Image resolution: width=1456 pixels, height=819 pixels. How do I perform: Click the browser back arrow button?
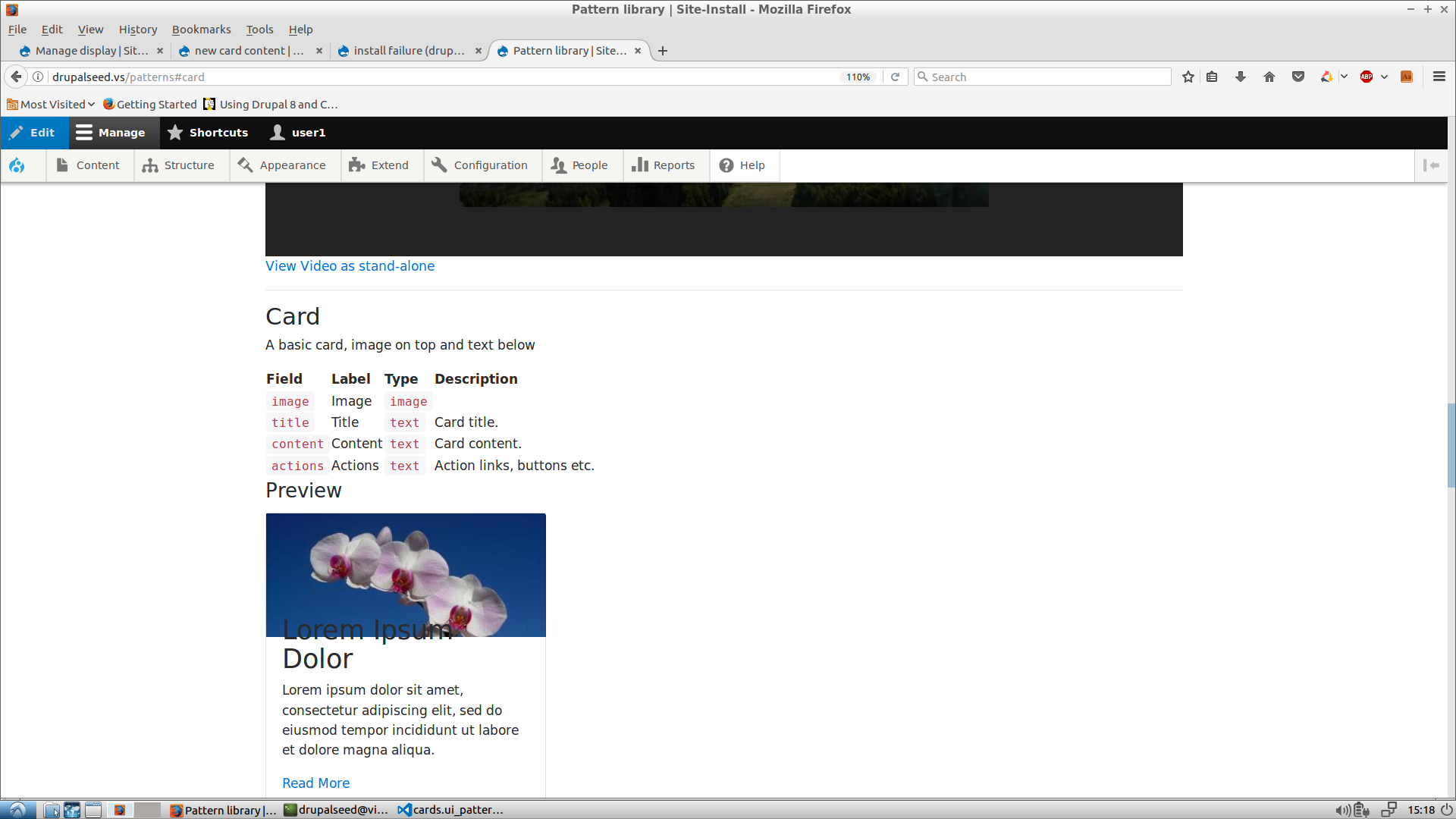(x=16, y=77)
